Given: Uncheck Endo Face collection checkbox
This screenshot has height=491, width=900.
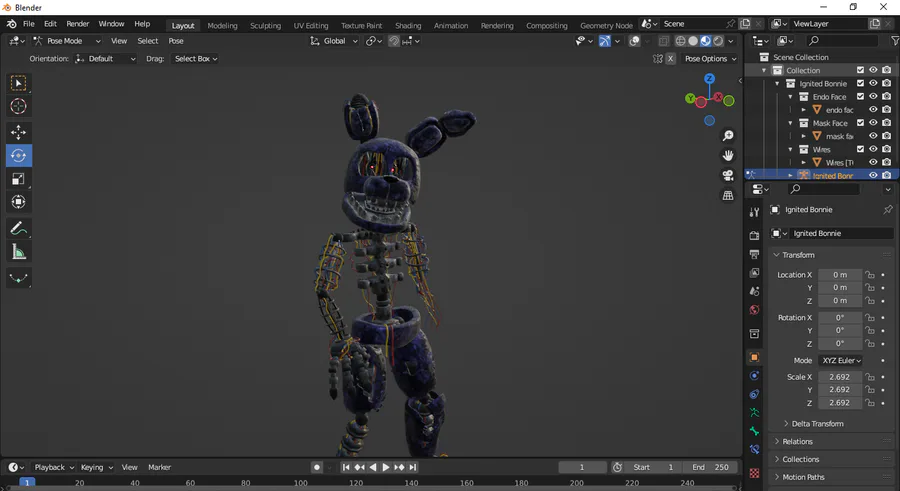Looking at the screenshot, I should [860, 96].
